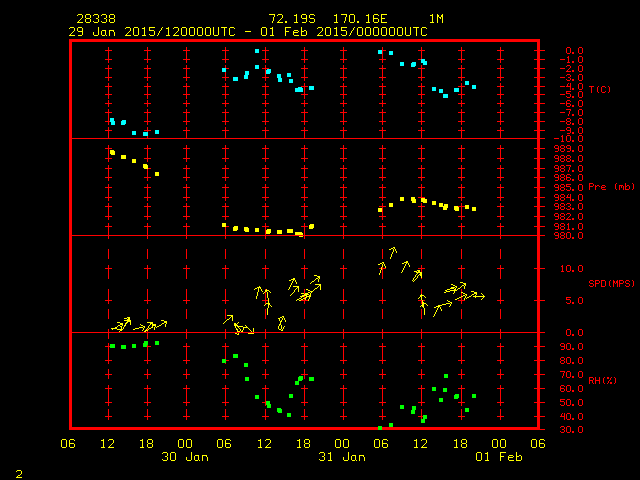Click the "SPD(MPS)" wind speed axis label
Screen dimensions: 640x480
point(611,283)
